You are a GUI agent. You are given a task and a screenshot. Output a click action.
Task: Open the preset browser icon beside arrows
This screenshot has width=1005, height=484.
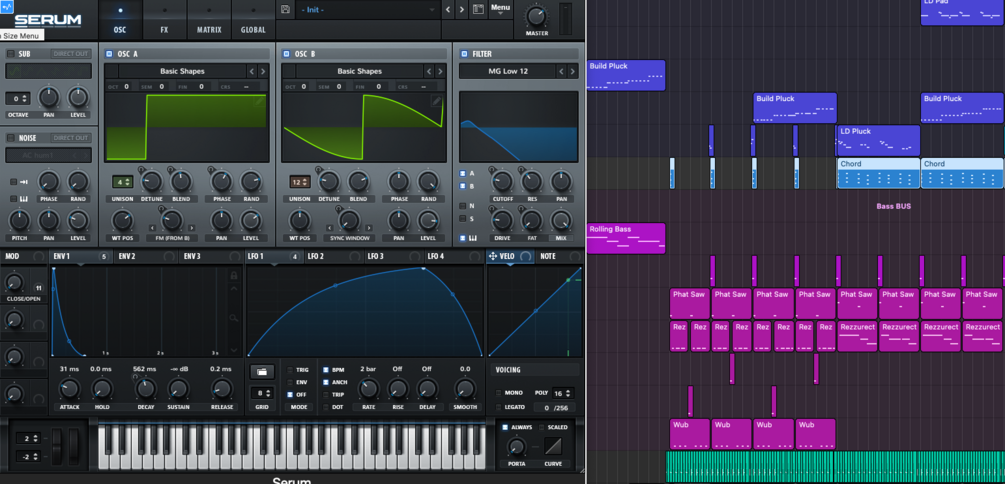coord(478,9)
